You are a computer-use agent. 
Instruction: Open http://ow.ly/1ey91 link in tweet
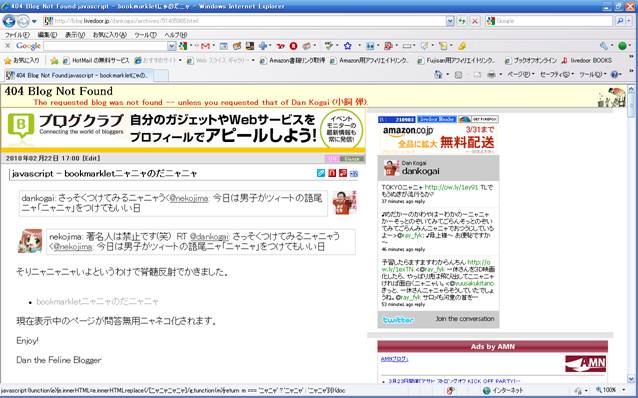452,188
